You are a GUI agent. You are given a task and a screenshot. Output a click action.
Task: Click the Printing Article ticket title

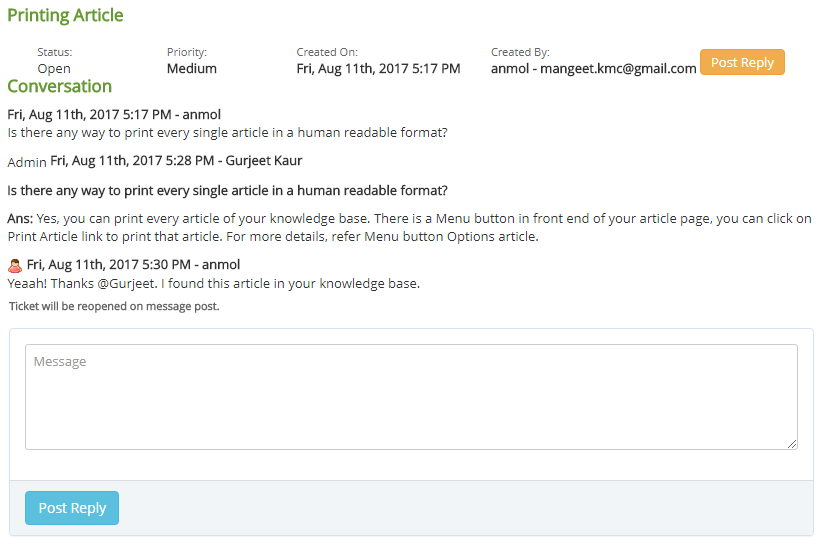(65, 15)
